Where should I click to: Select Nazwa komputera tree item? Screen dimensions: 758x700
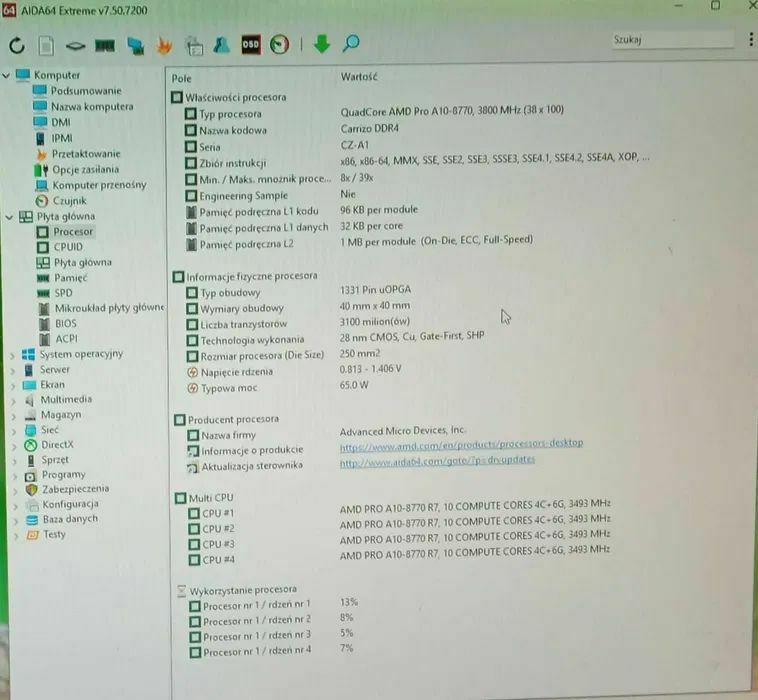[92, 107]
